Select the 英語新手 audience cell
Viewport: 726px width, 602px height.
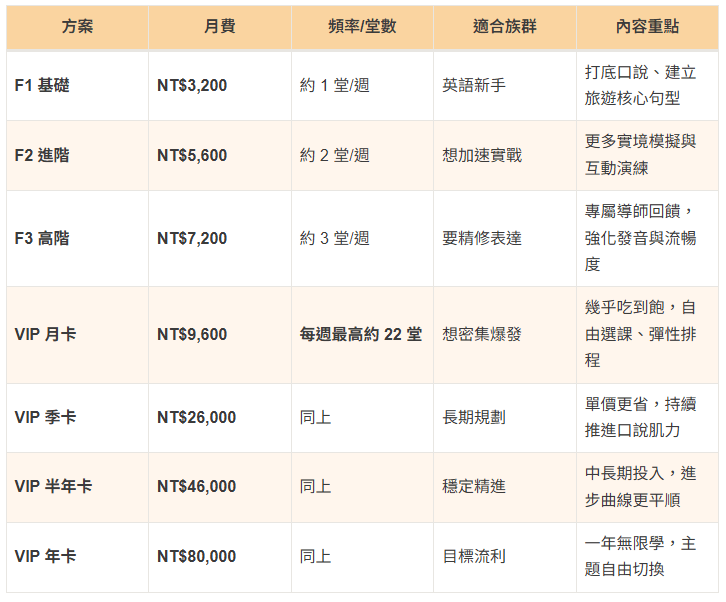[x=474, y=86]
